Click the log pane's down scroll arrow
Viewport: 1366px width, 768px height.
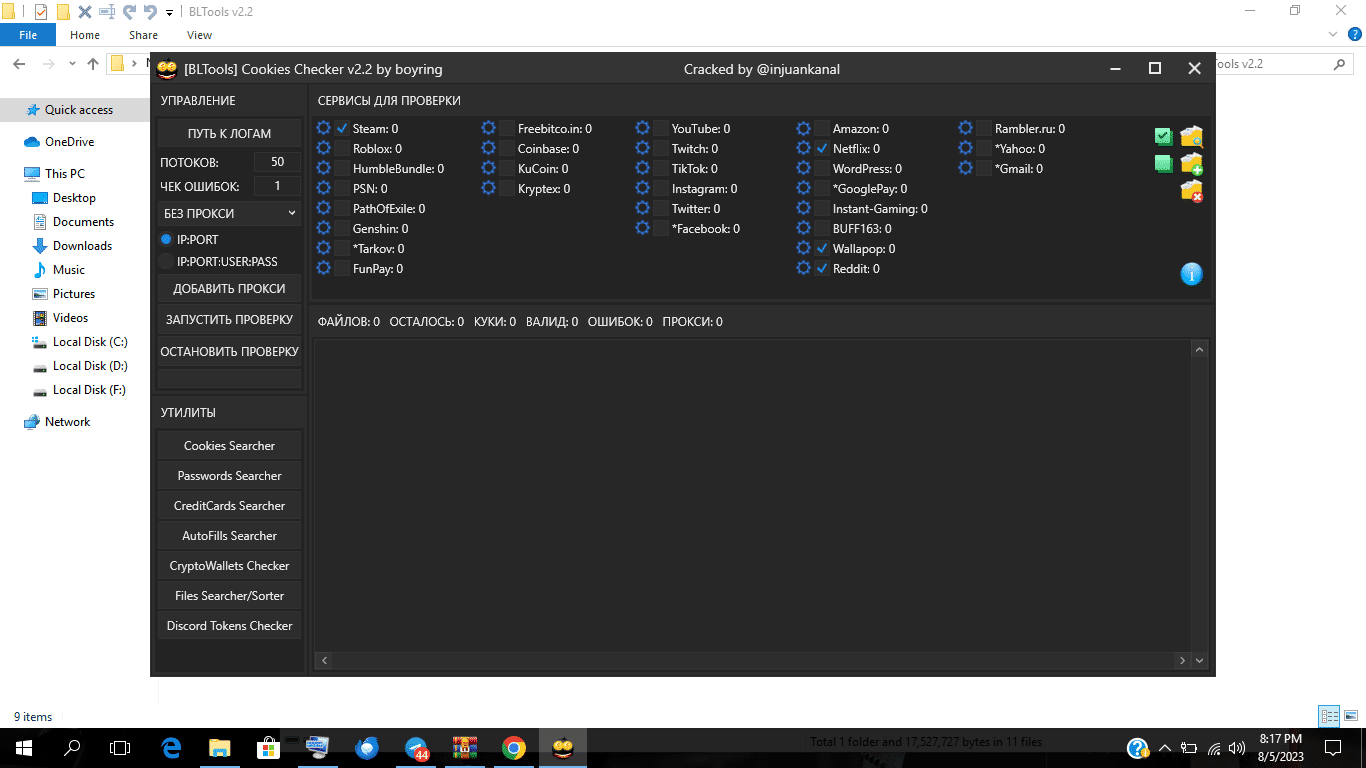pyautogui.click(x=1200, y=661)
